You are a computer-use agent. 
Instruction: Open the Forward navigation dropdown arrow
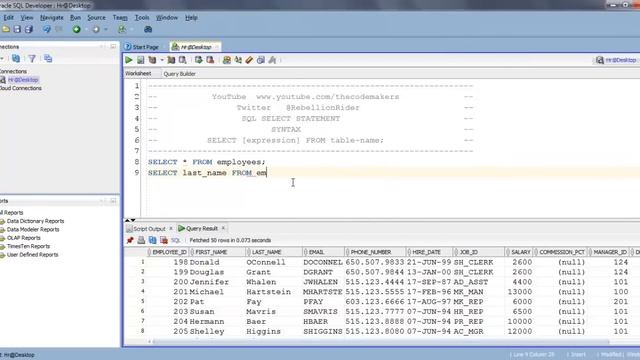coord(105,29)
